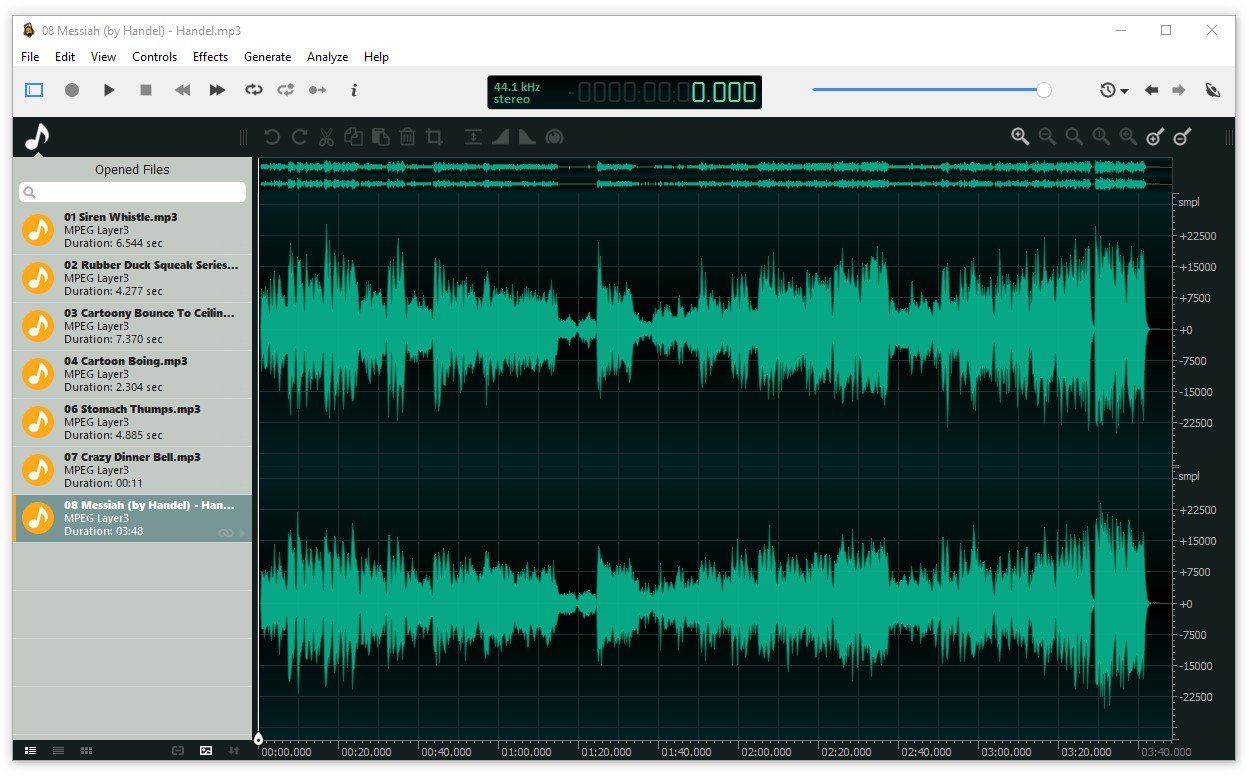Open the Generate menu

[x=267, y=57]
